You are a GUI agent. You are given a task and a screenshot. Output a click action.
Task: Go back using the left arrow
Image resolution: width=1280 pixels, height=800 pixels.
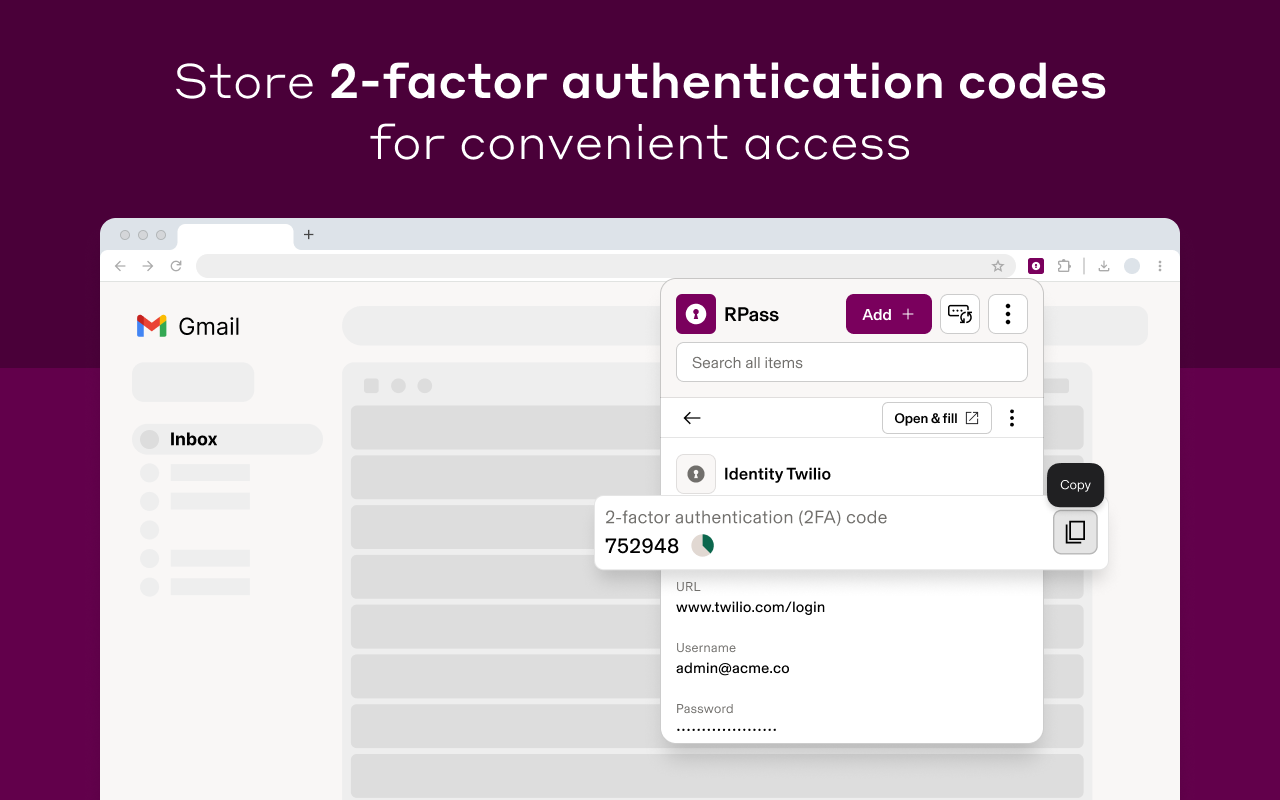pyautogui.click(x=692, y=418)
